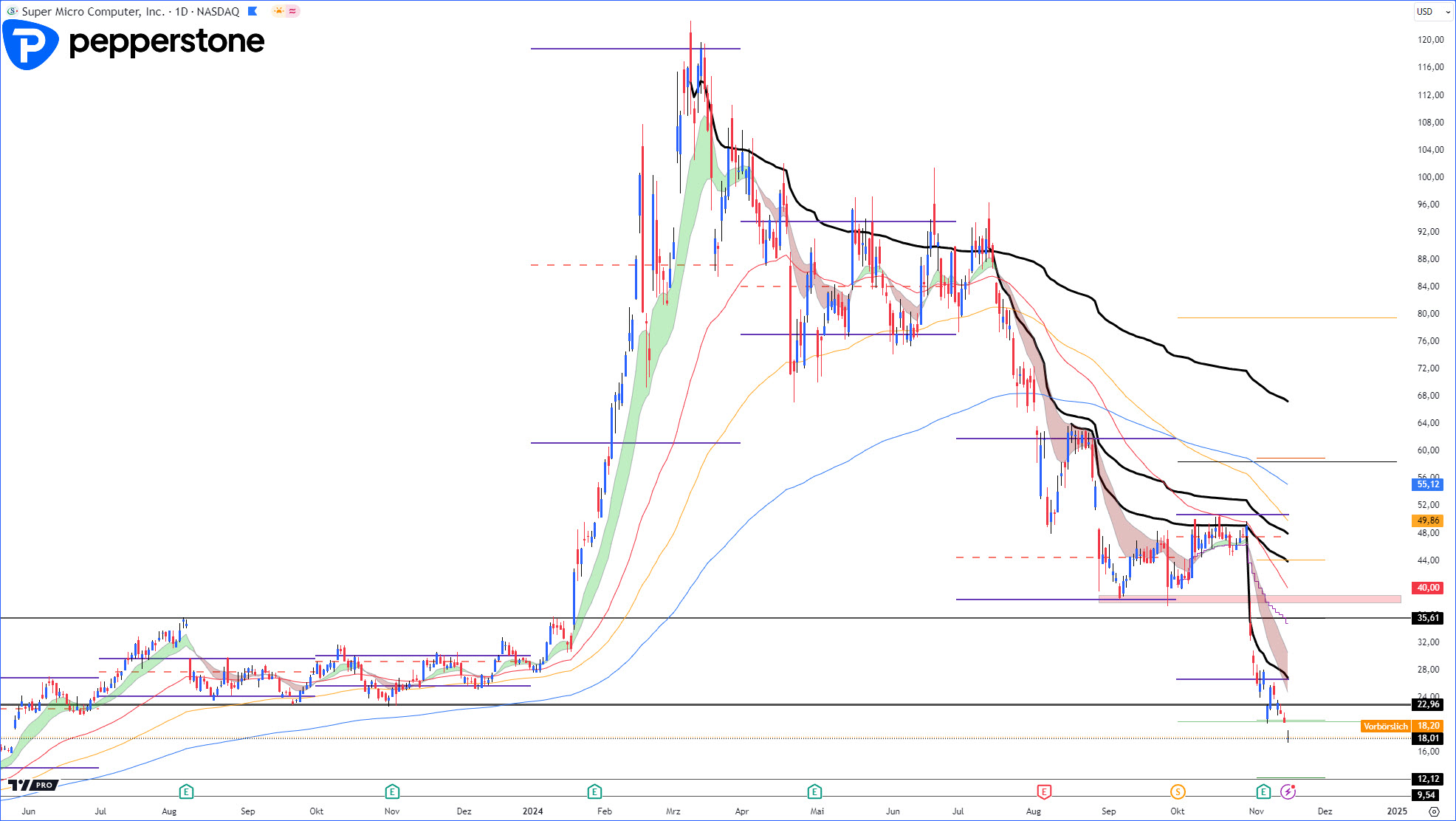Click the orange Vorbörslich price label
Viewport: 1456px width, 821px height.
coord(1385,726)
